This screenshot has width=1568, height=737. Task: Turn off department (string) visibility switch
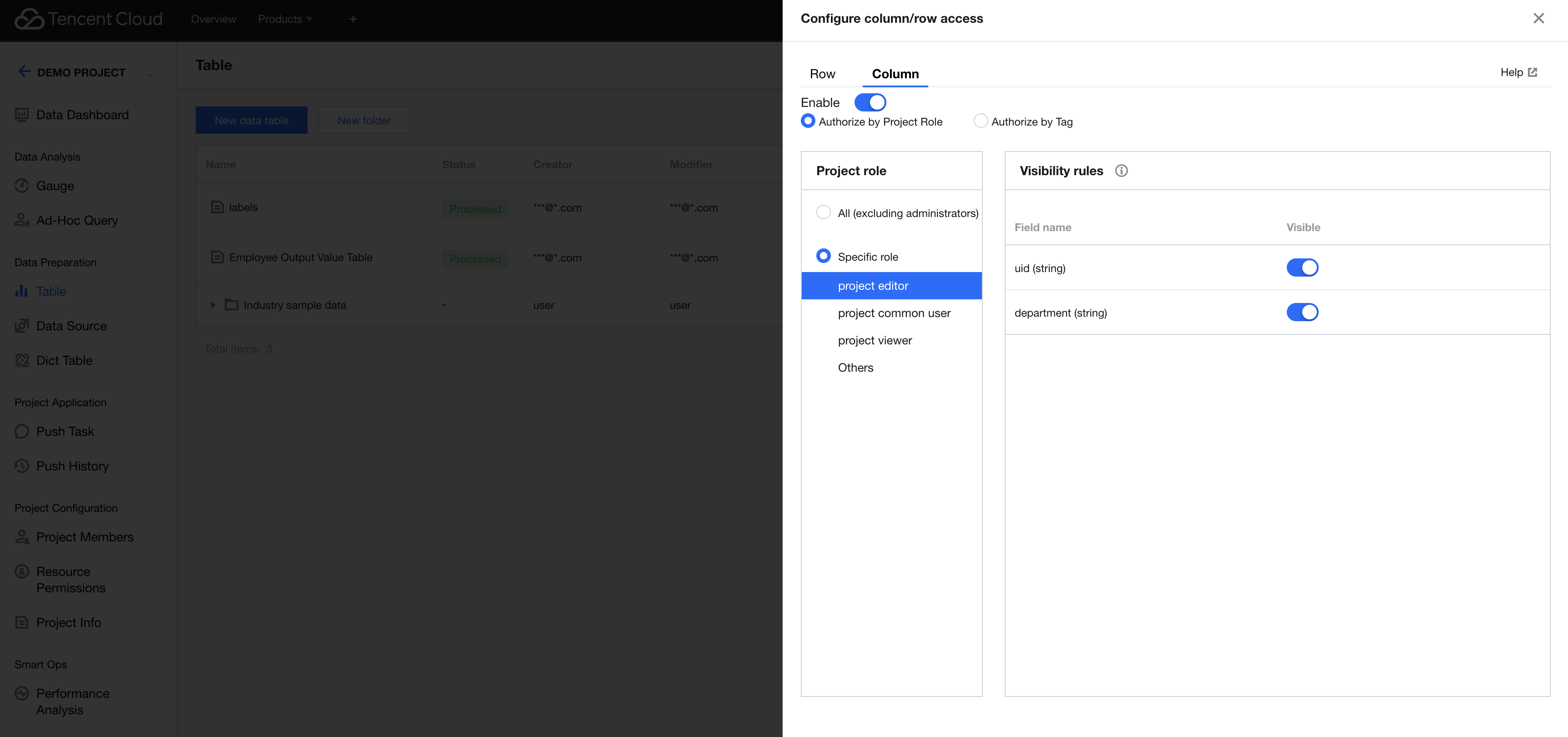[1302, 312]
